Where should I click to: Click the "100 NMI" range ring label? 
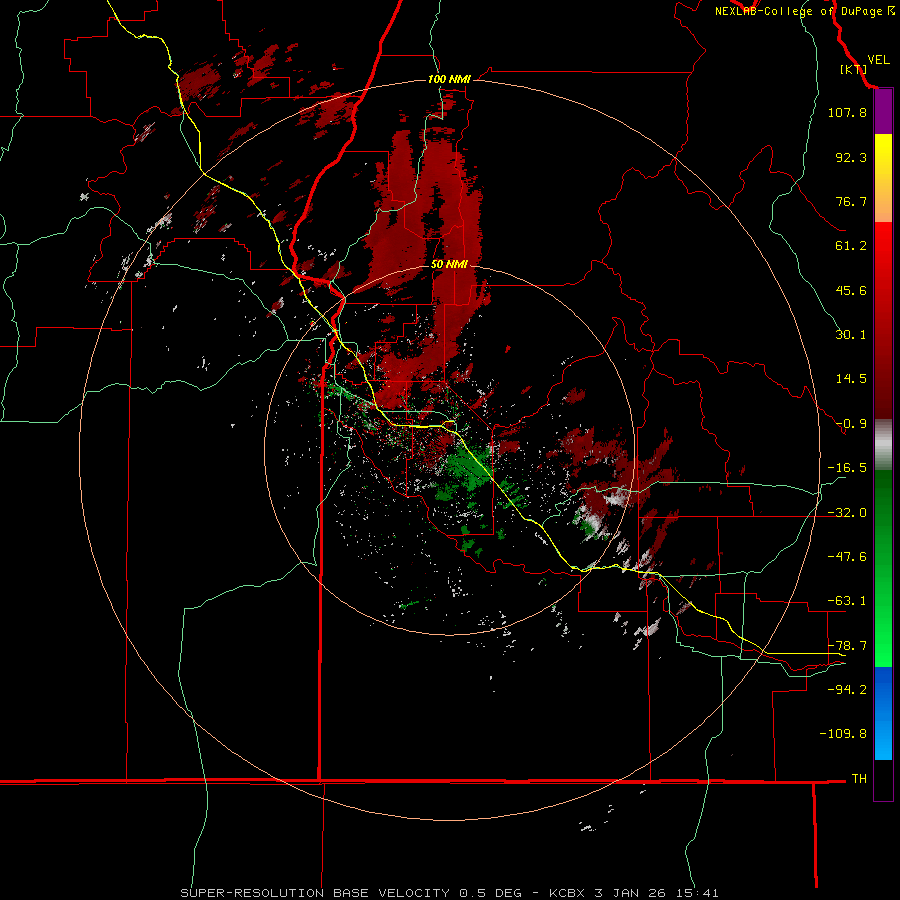pos(449,79)
